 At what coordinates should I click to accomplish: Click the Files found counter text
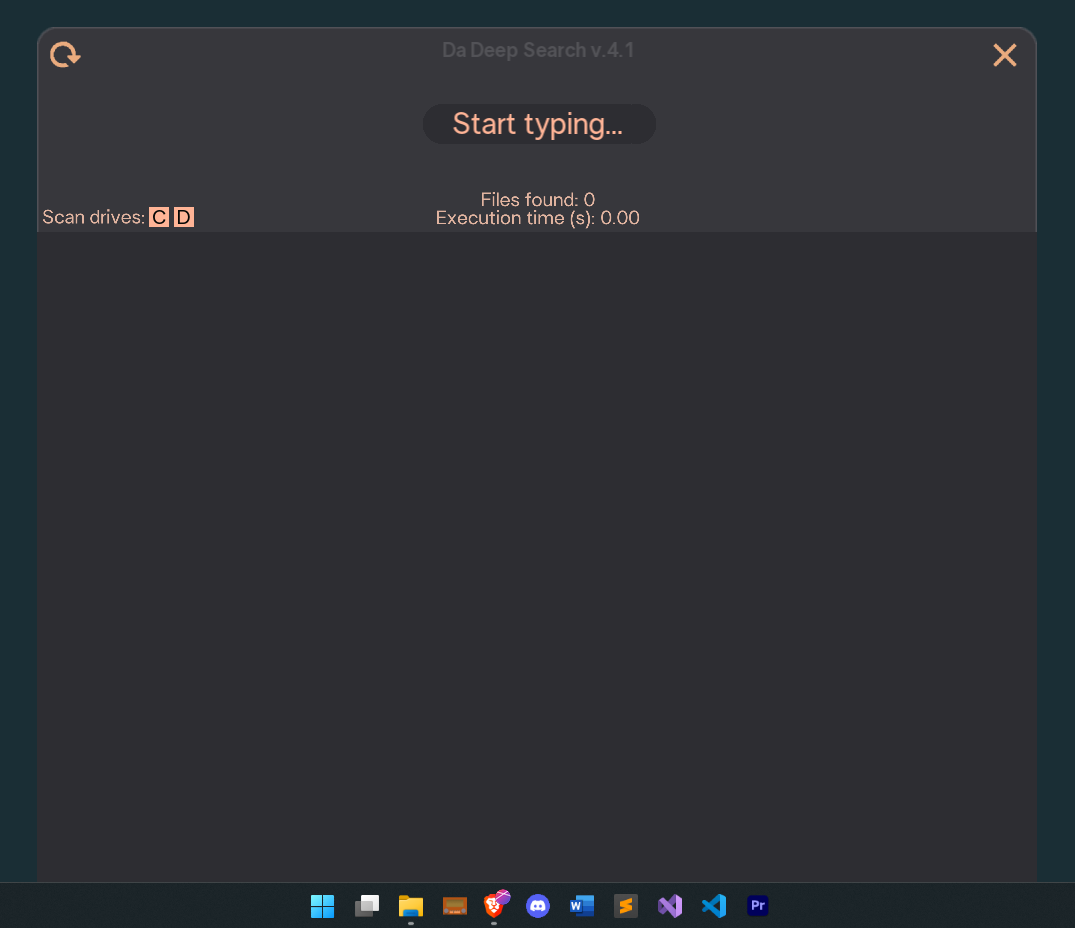coord(537,200)
